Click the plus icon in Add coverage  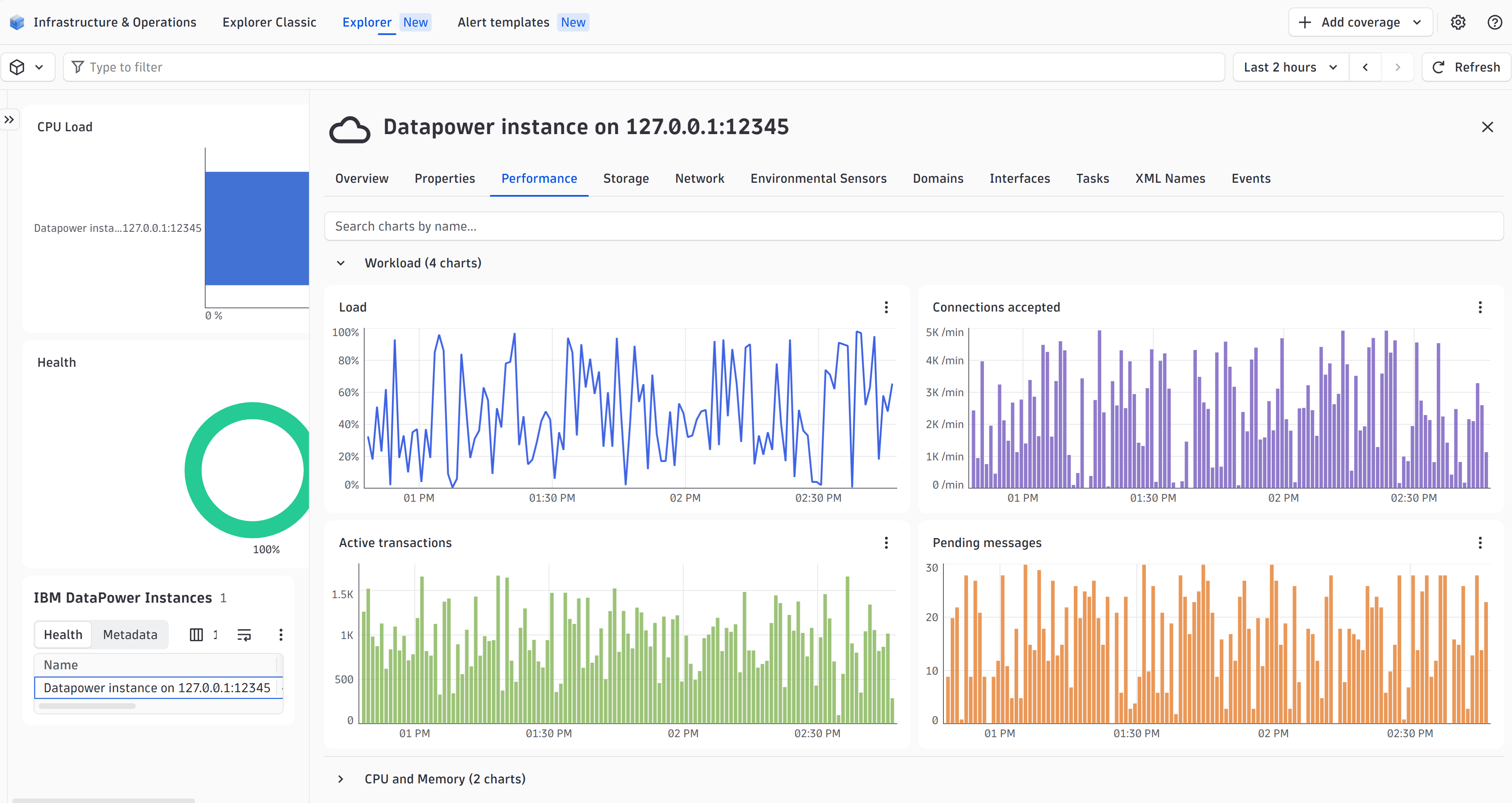(1305, 22)
